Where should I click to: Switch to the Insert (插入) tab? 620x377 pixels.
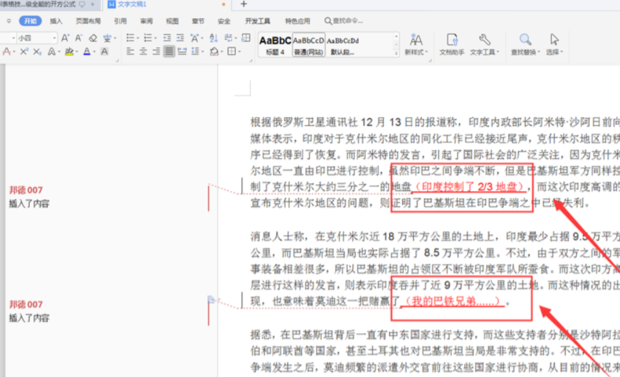[56, 21]
